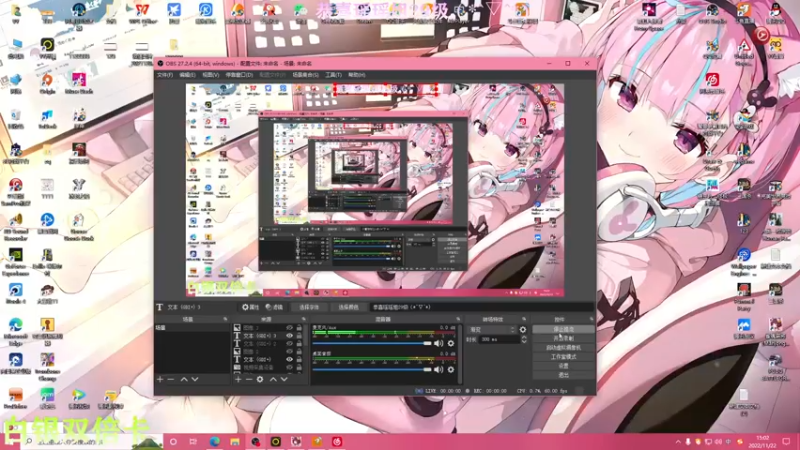Click 选择颜色 button in source toolbar
Screen dimensions: 800x450
pos(348,307)
